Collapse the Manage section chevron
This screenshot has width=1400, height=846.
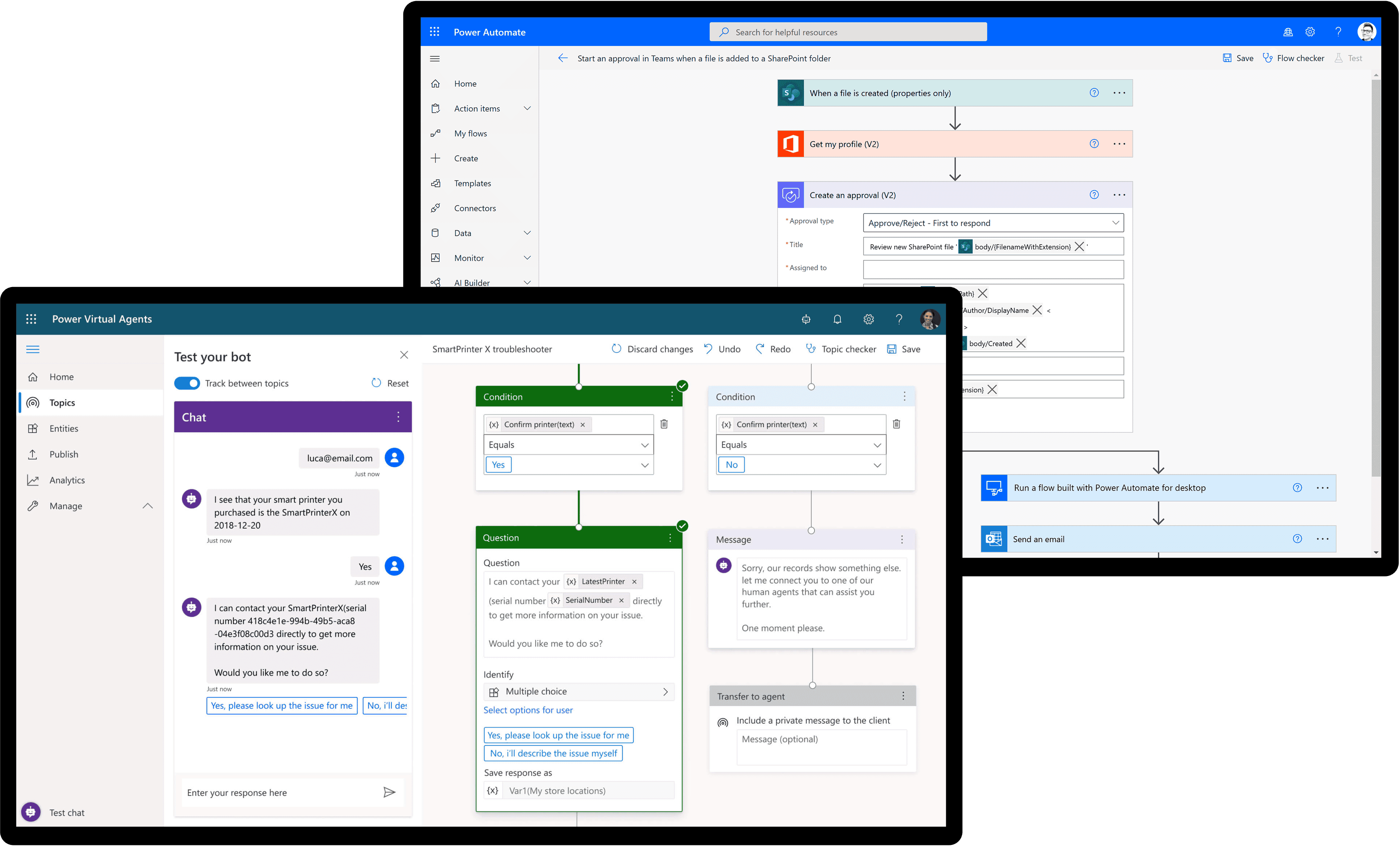(x=148, y=506)
